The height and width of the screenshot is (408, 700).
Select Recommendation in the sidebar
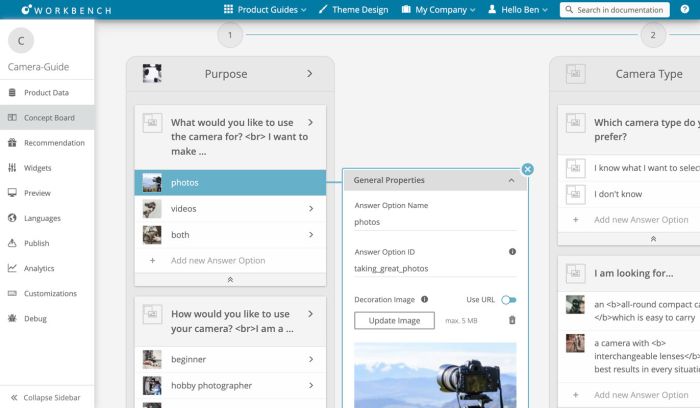54,143
